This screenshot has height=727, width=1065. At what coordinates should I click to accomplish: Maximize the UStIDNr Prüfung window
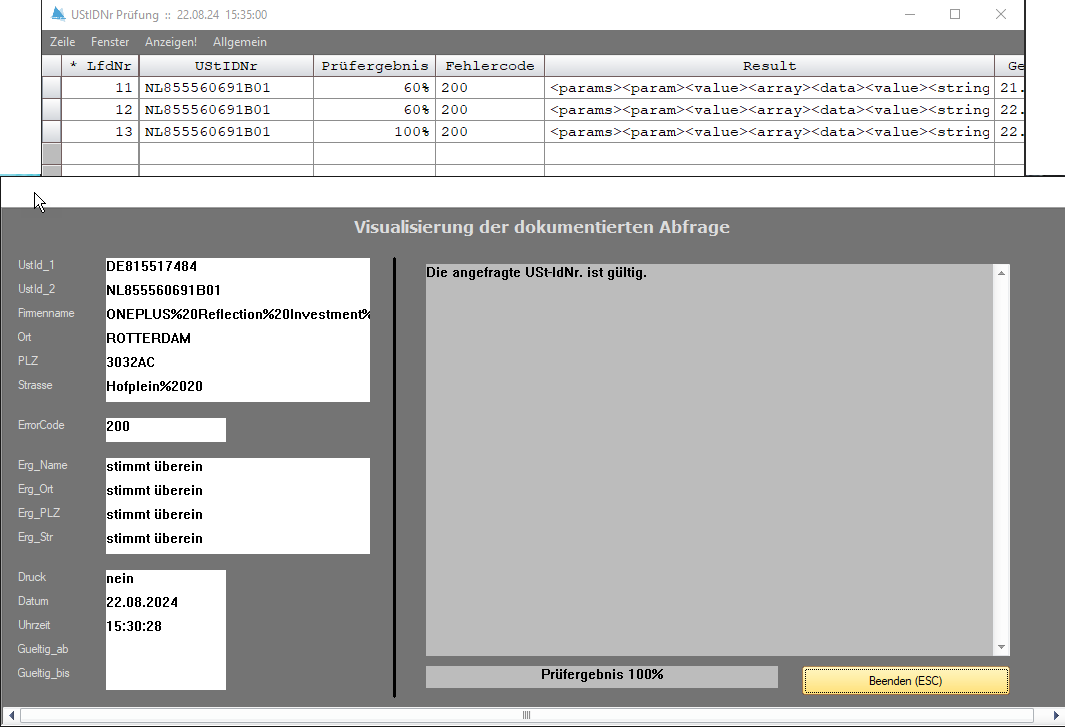click(955, 14)
